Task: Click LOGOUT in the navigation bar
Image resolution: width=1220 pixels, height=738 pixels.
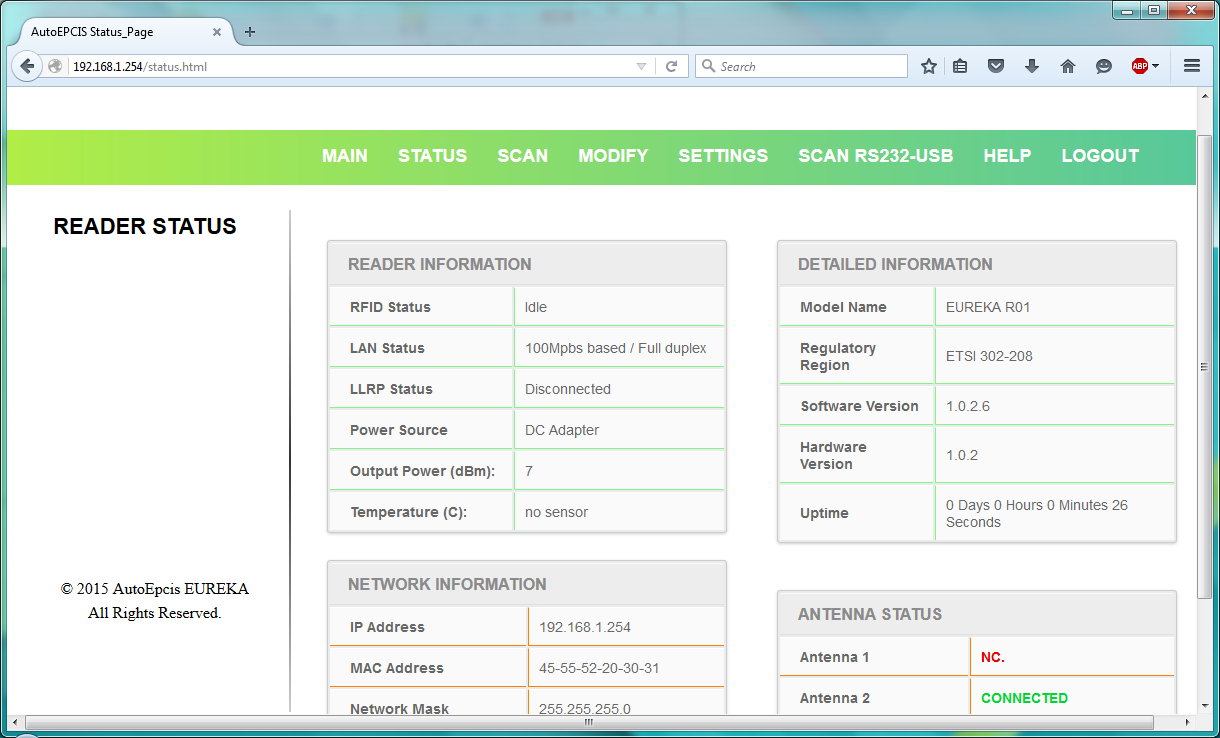Action: 1100,156
